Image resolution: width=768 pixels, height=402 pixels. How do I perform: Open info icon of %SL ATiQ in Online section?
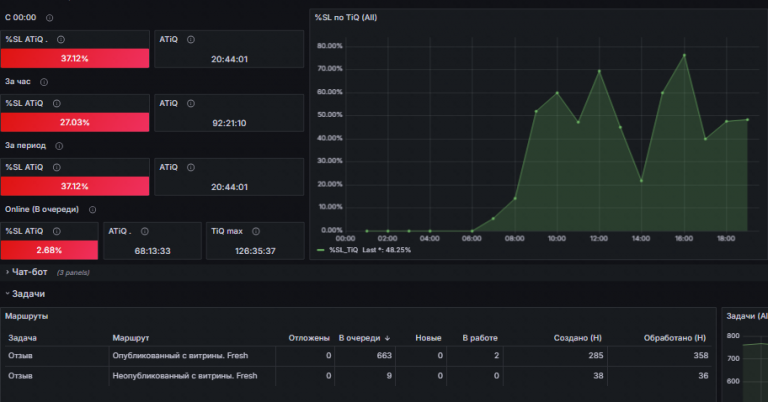pyautogui.click(x=57, y=231)
